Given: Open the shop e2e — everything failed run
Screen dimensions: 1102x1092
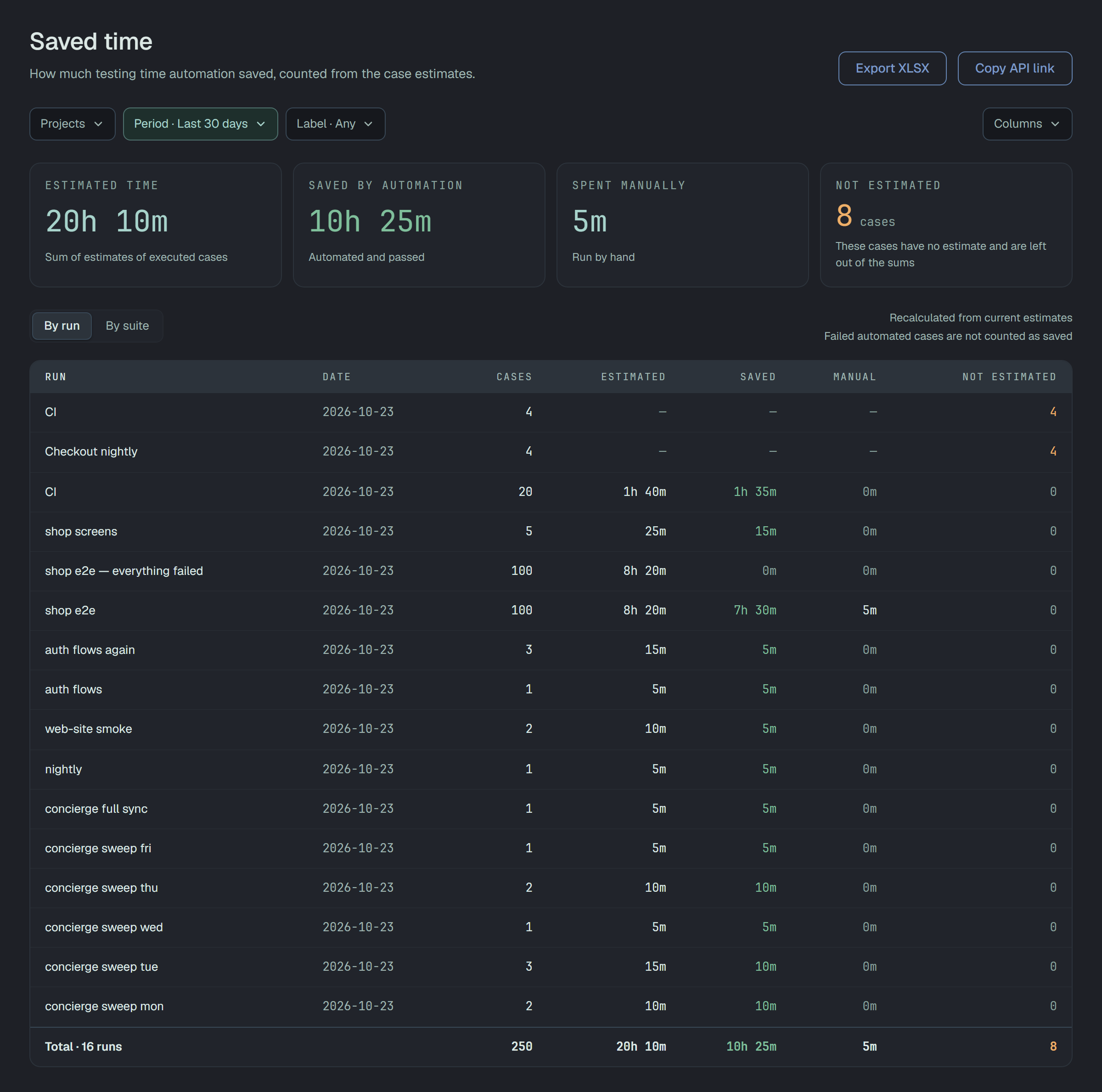Looking at the screenshot, I should 551,571.
